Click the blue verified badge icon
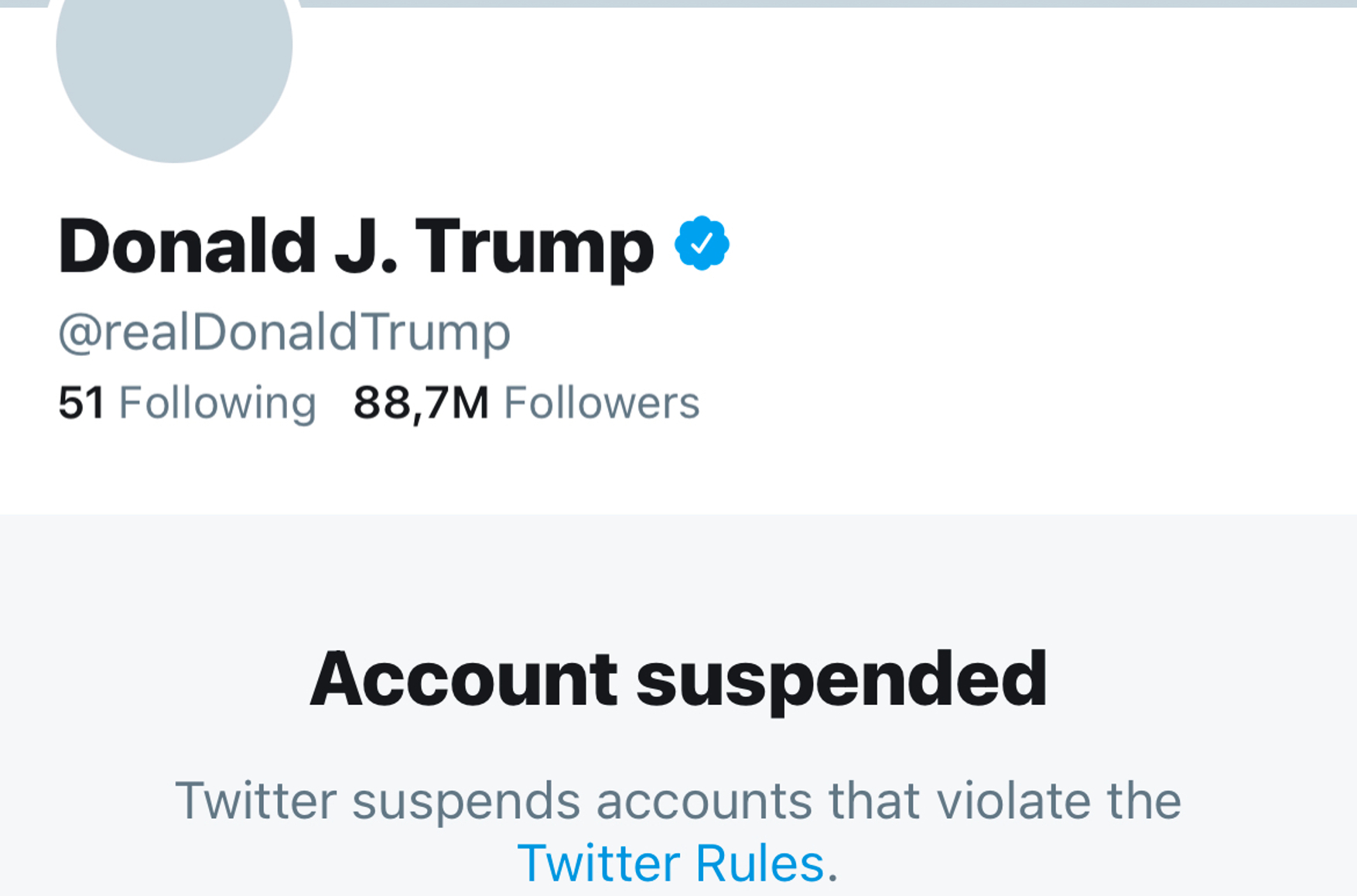The height and width of the screenshot is (896, 1357). pos(702,244)
